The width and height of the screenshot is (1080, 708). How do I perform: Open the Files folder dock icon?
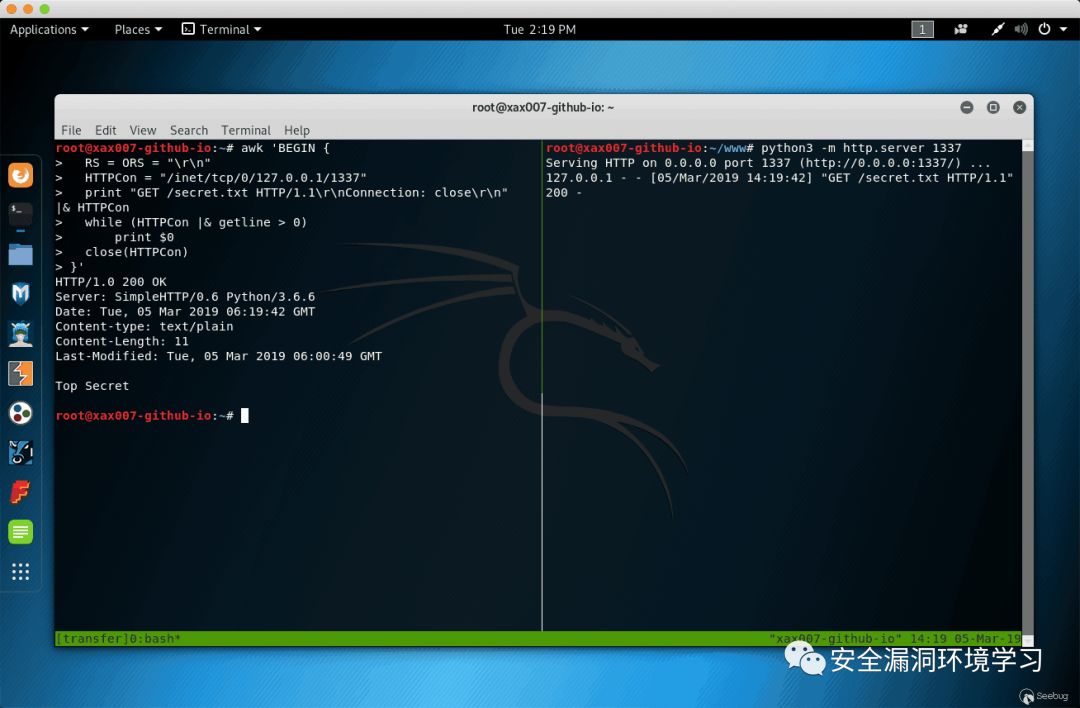[21, 254]
